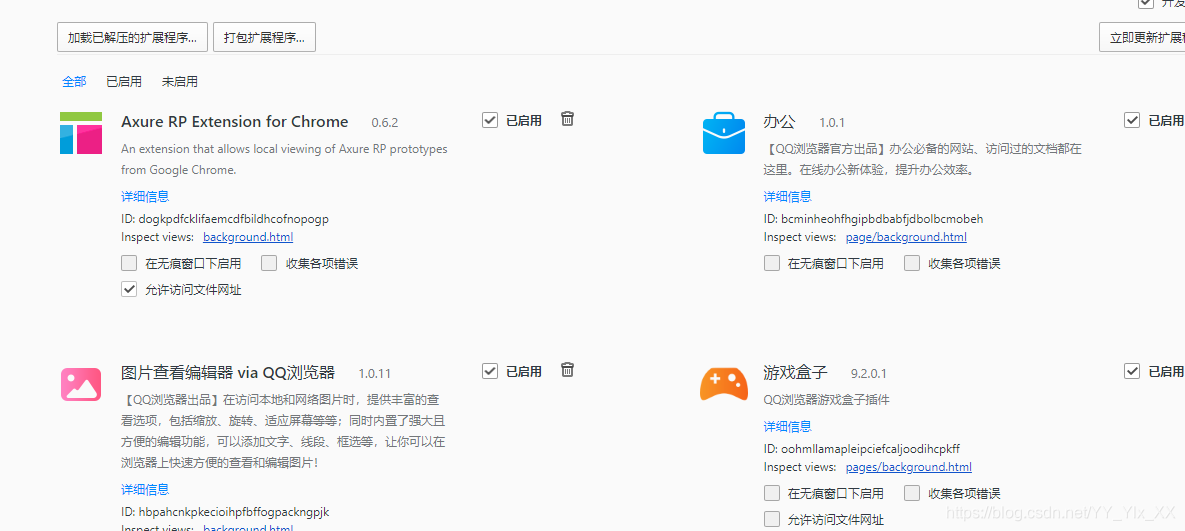
Task: Uncheck 已启用 for 图片查看编辑器
Action: (490, 371)
